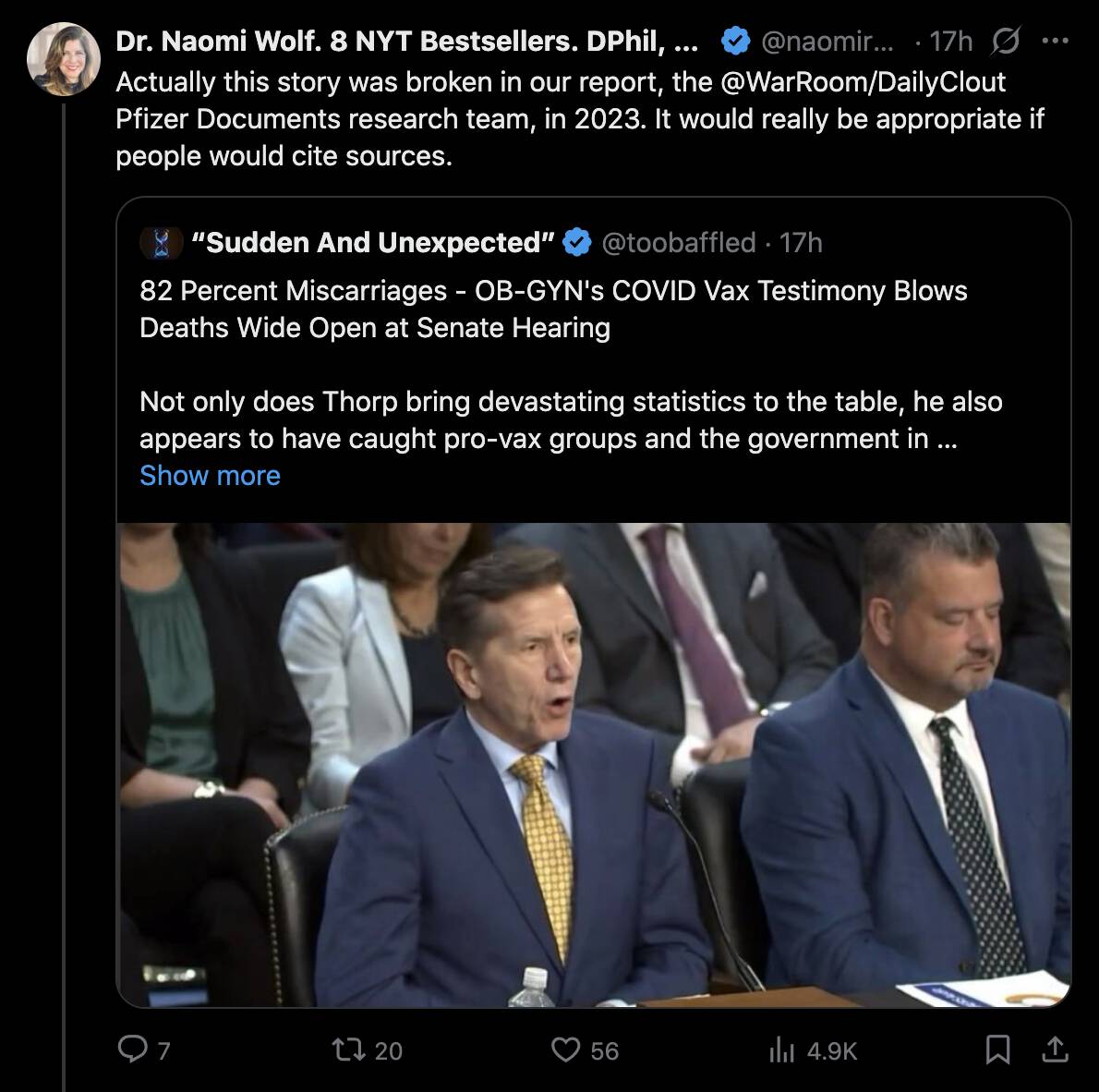Click the Sudden And Unexpected verified badge
The image size is (1099, 1092).
(577, 243)
